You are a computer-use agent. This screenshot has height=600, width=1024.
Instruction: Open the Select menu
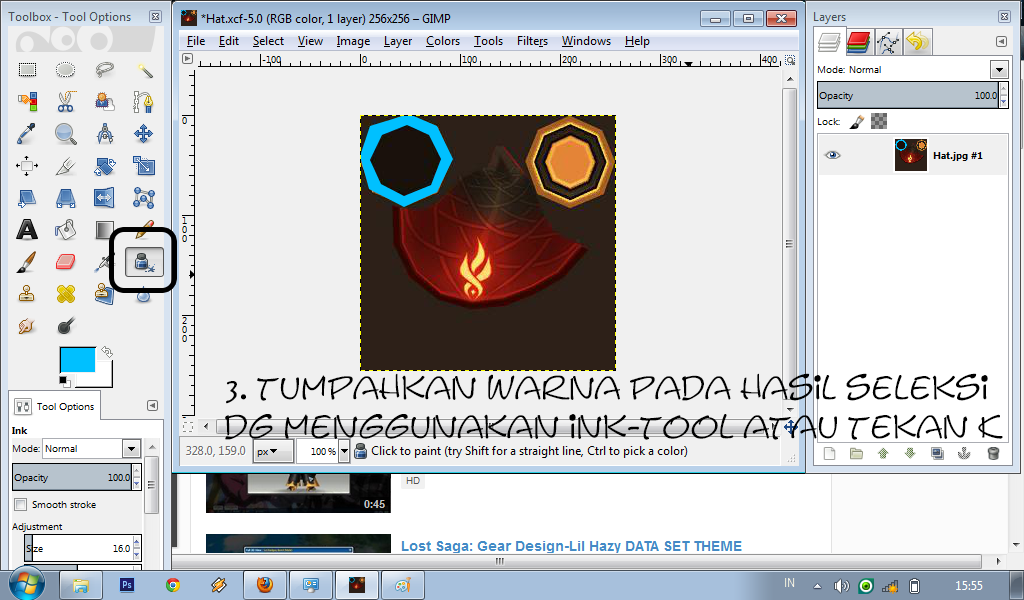[x=268, y=41]
